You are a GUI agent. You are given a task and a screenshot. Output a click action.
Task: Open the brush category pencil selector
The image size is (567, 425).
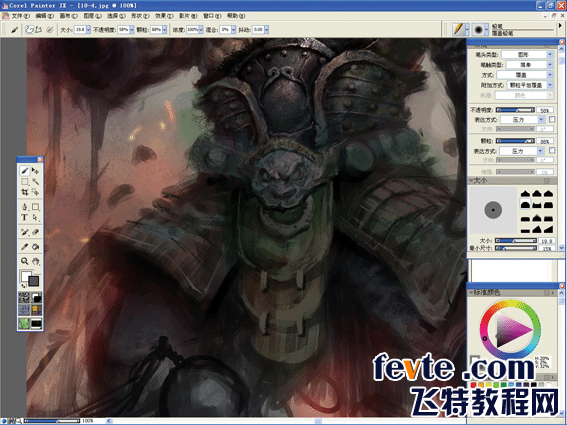click(461, 29)
